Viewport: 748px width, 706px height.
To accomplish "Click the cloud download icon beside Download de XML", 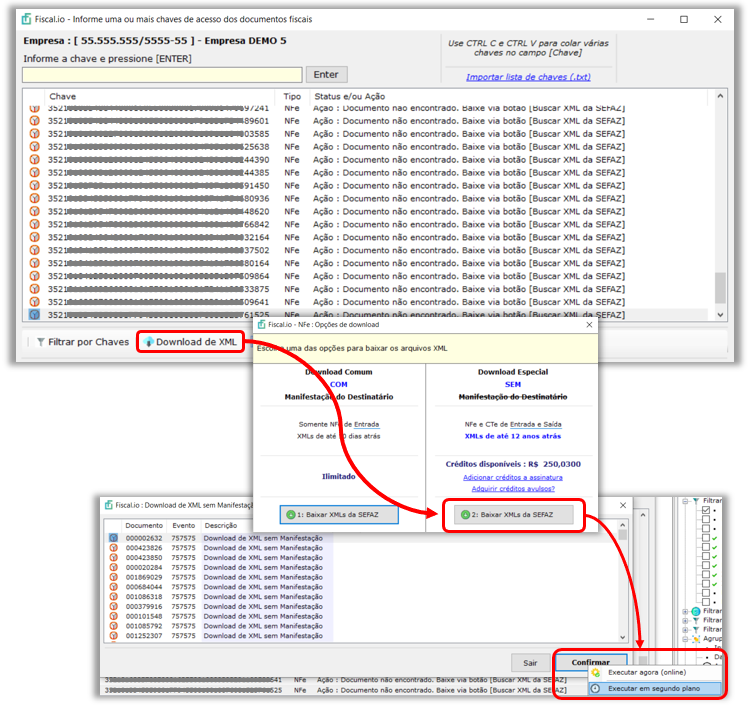I will pyautogui.click(x=149, y=342).
